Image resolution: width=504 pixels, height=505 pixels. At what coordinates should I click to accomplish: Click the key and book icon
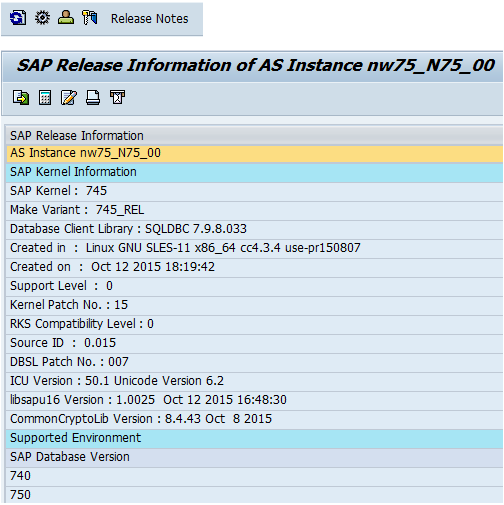tap(90, 18)
